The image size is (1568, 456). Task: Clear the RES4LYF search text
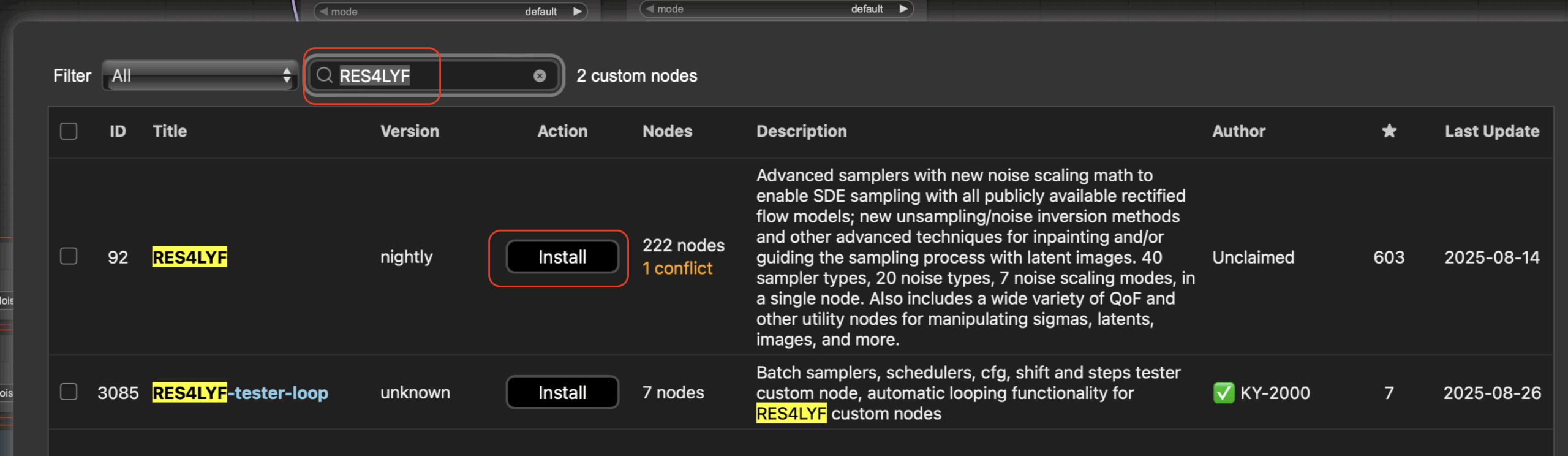[x=540, y=75]
